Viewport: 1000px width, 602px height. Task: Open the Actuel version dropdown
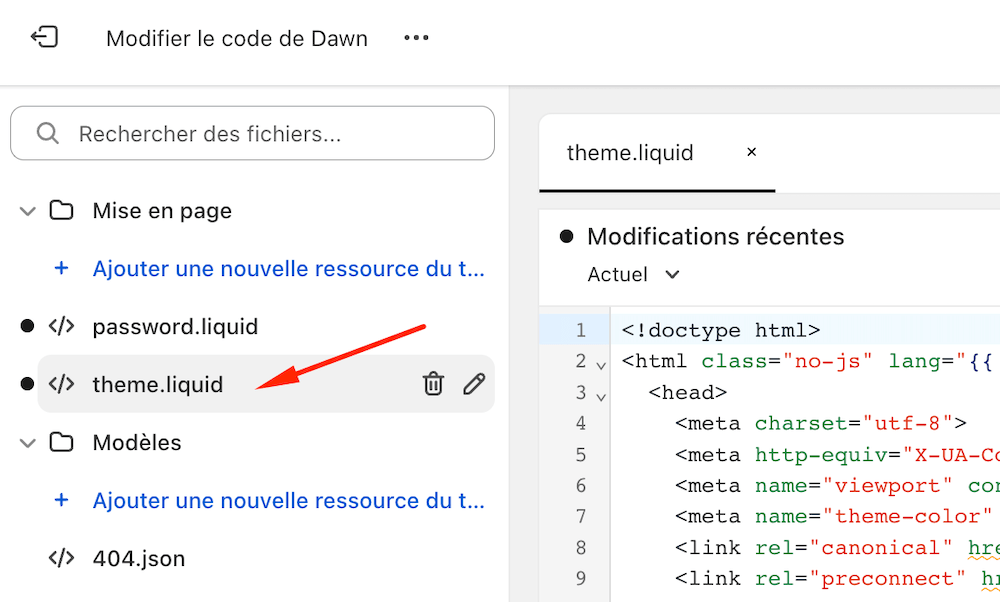click(x=633, y=274)
